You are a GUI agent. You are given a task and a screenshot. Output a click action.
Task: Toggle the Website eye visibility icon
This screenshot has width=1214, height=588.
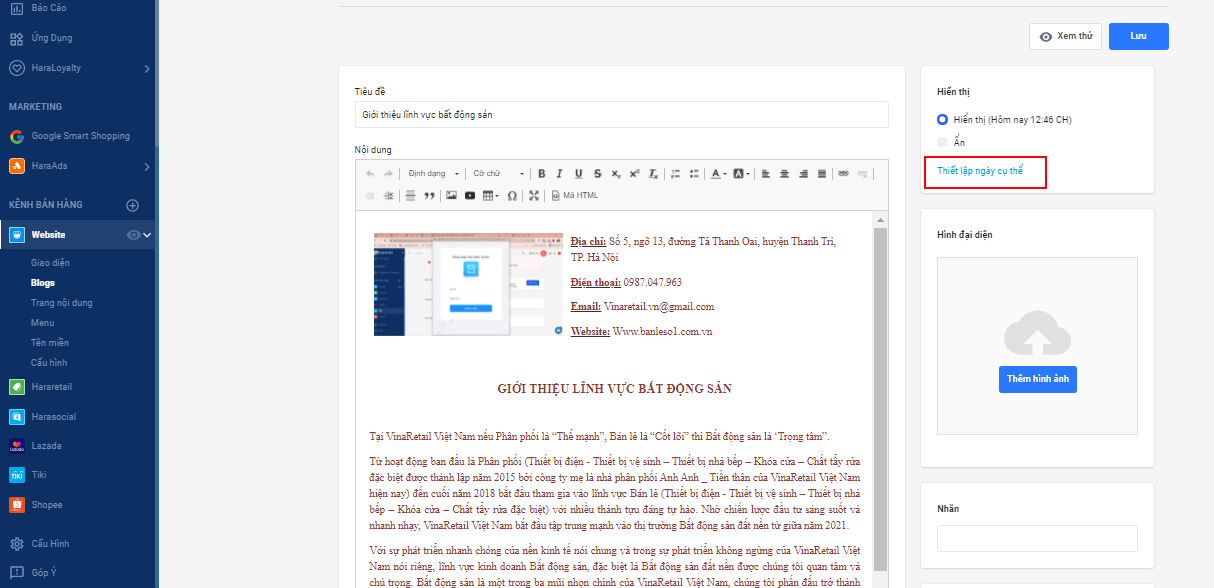(x=134, y=235)
